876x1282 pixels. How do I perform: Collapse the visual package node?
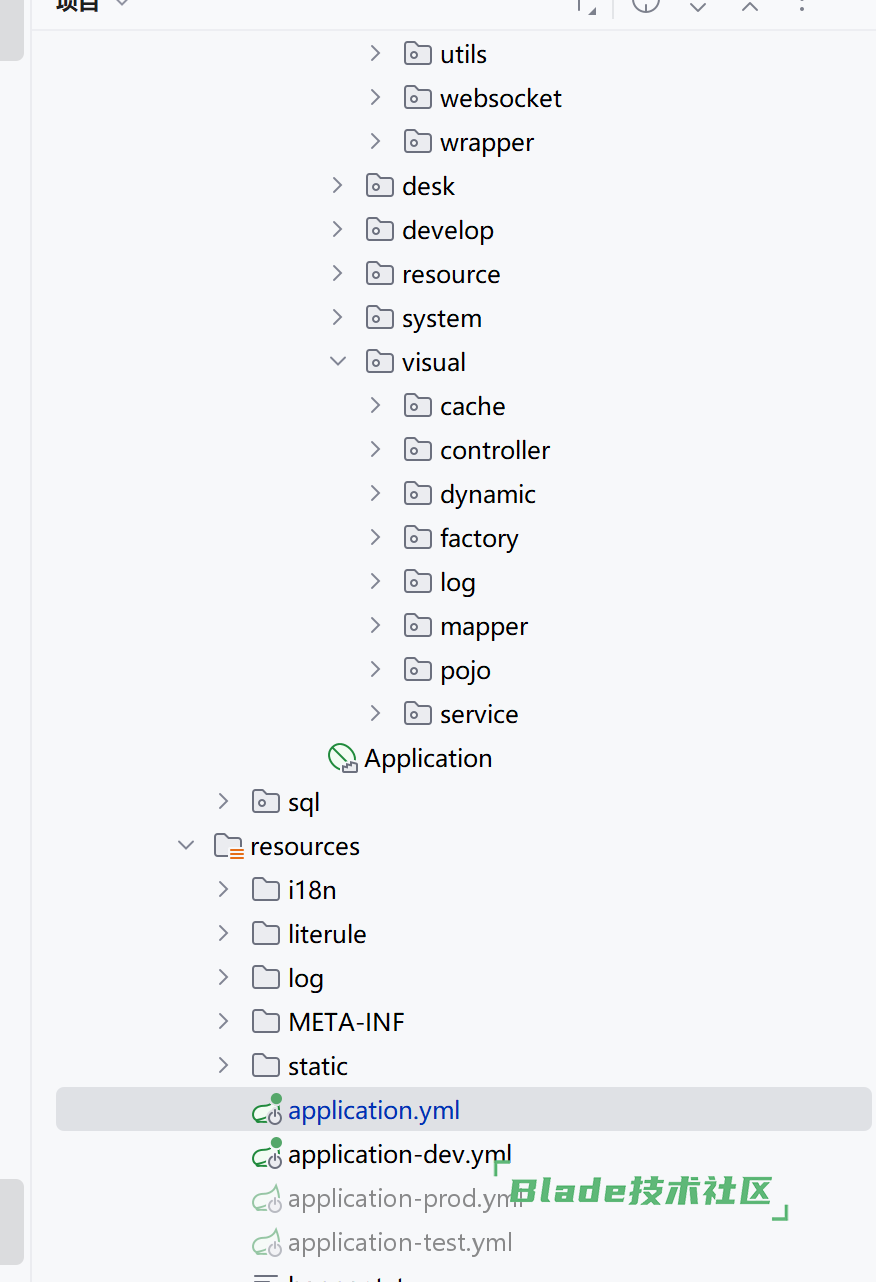338,362
